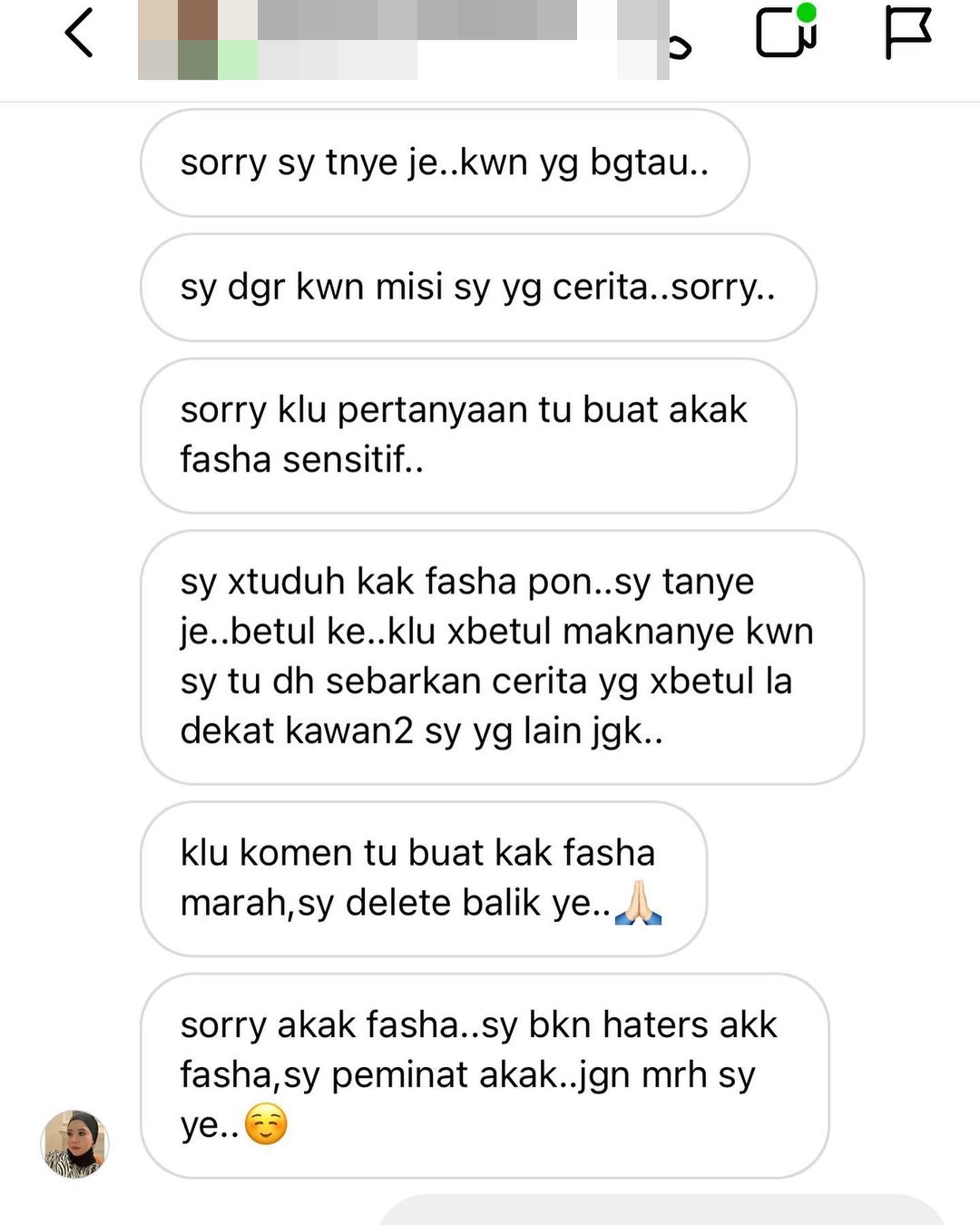Go back using the left chevron arrow
980x1225 pixels.
79,33
